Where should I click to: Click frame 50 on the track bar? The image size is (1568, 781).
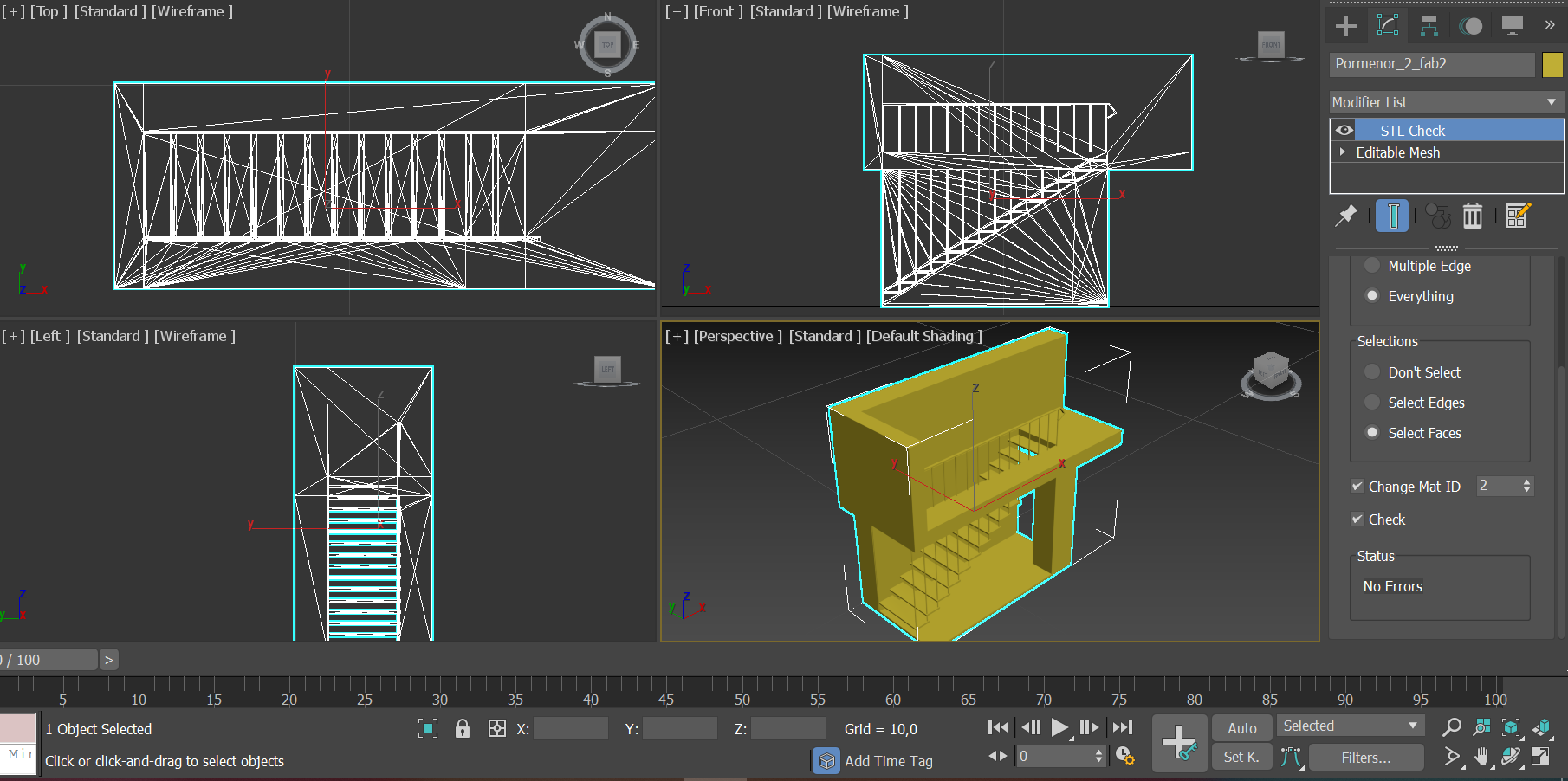pyautogui.click(x=742, y=693)
